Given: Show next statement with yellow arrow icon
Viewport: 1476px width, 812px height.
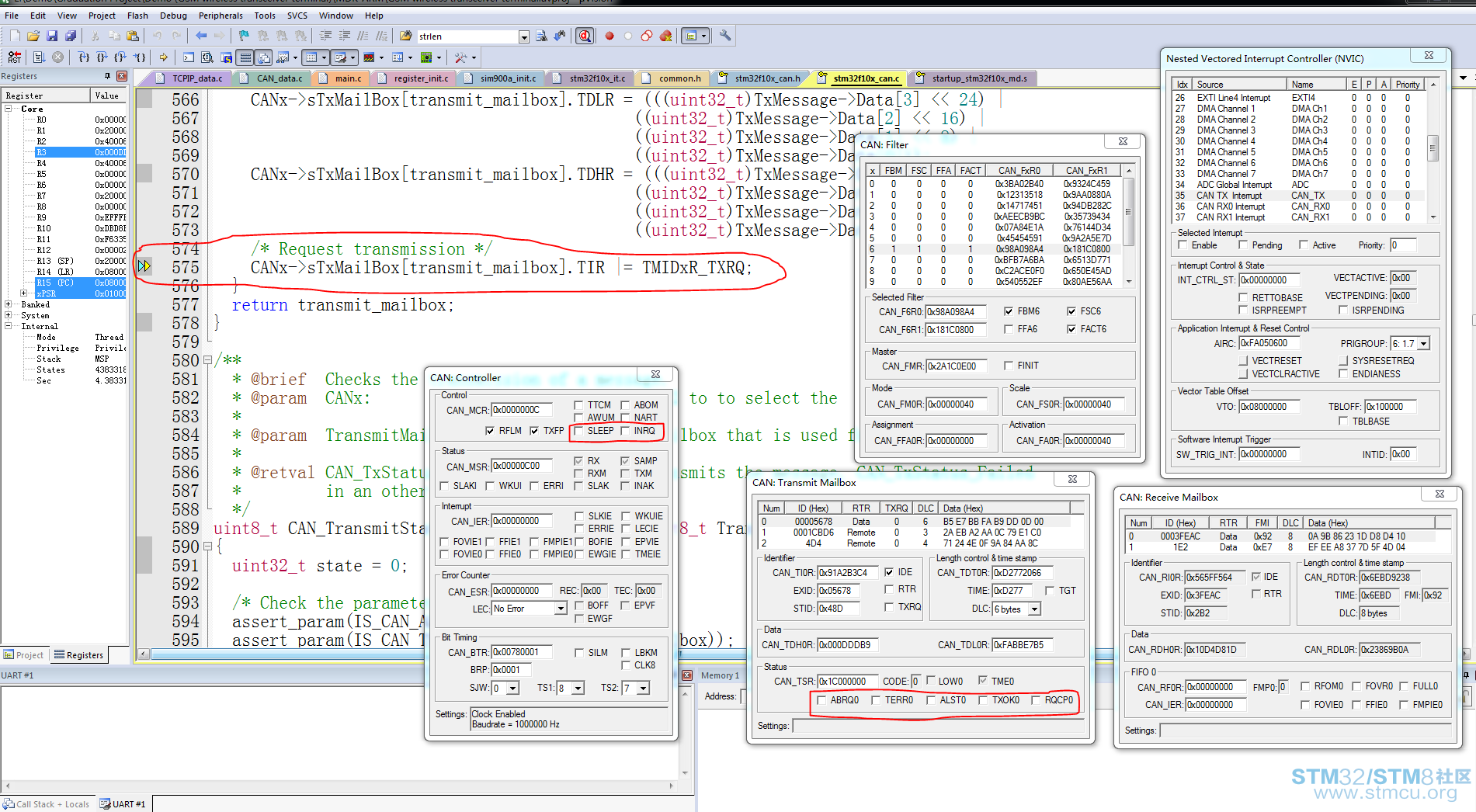Looking at the screenshot, I should [x=163, y=57].
